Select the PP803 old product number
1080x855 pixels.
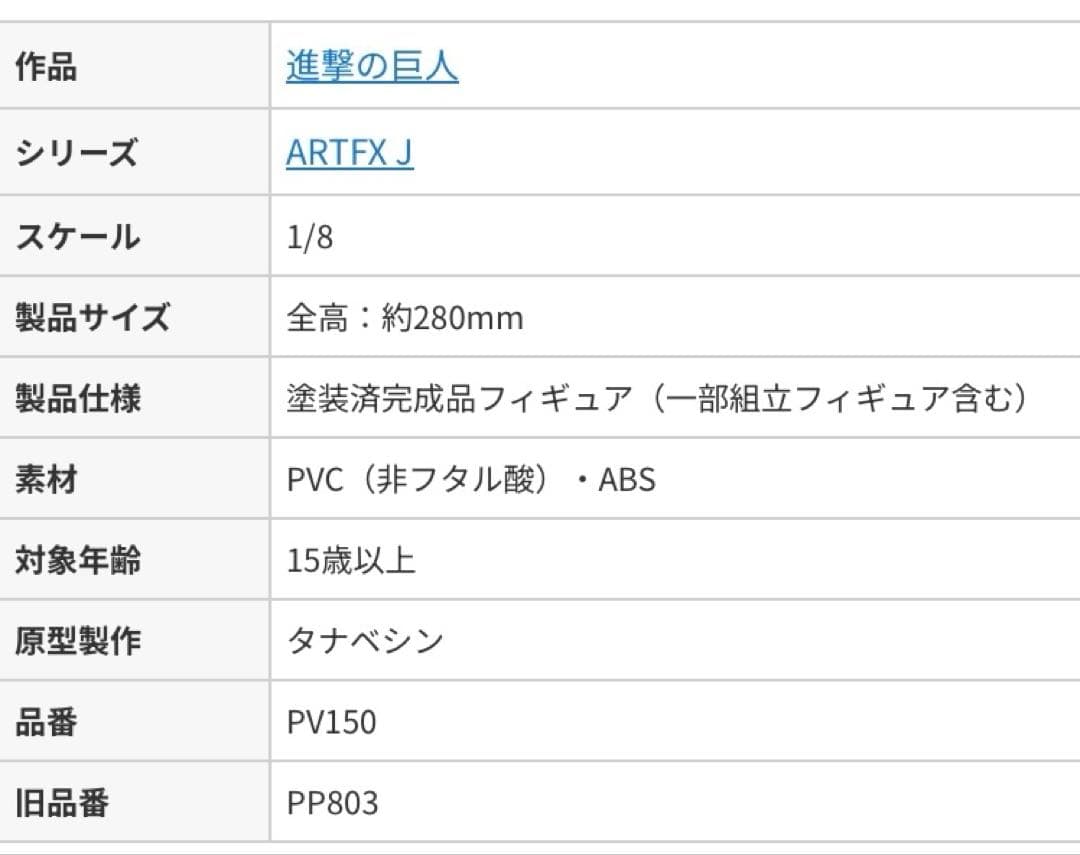[x=333, y=803]
